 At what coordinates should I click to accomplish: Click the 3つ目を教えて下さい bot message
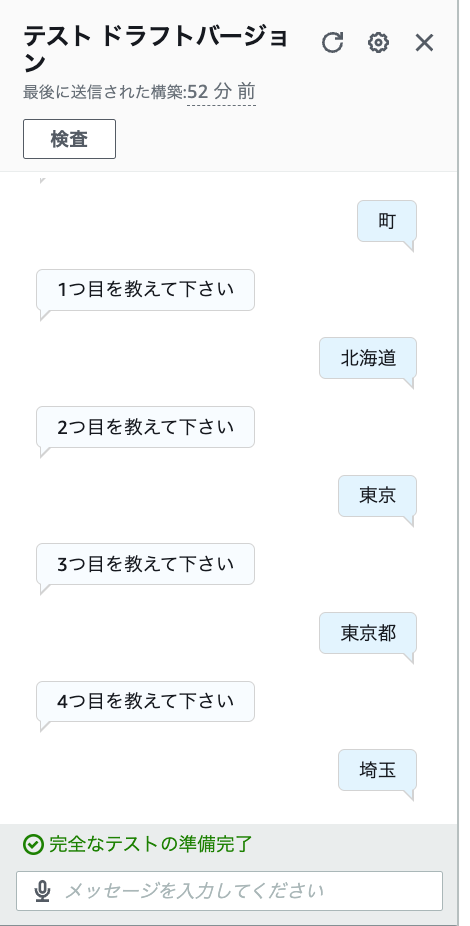click(x=145, y=564)
